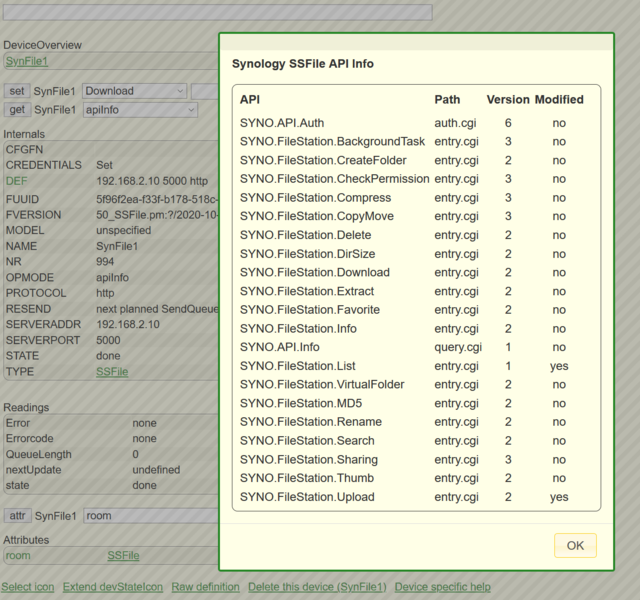Open the apiInfo get dropdown
Screen dimensions: 640x600
(140, 110)
